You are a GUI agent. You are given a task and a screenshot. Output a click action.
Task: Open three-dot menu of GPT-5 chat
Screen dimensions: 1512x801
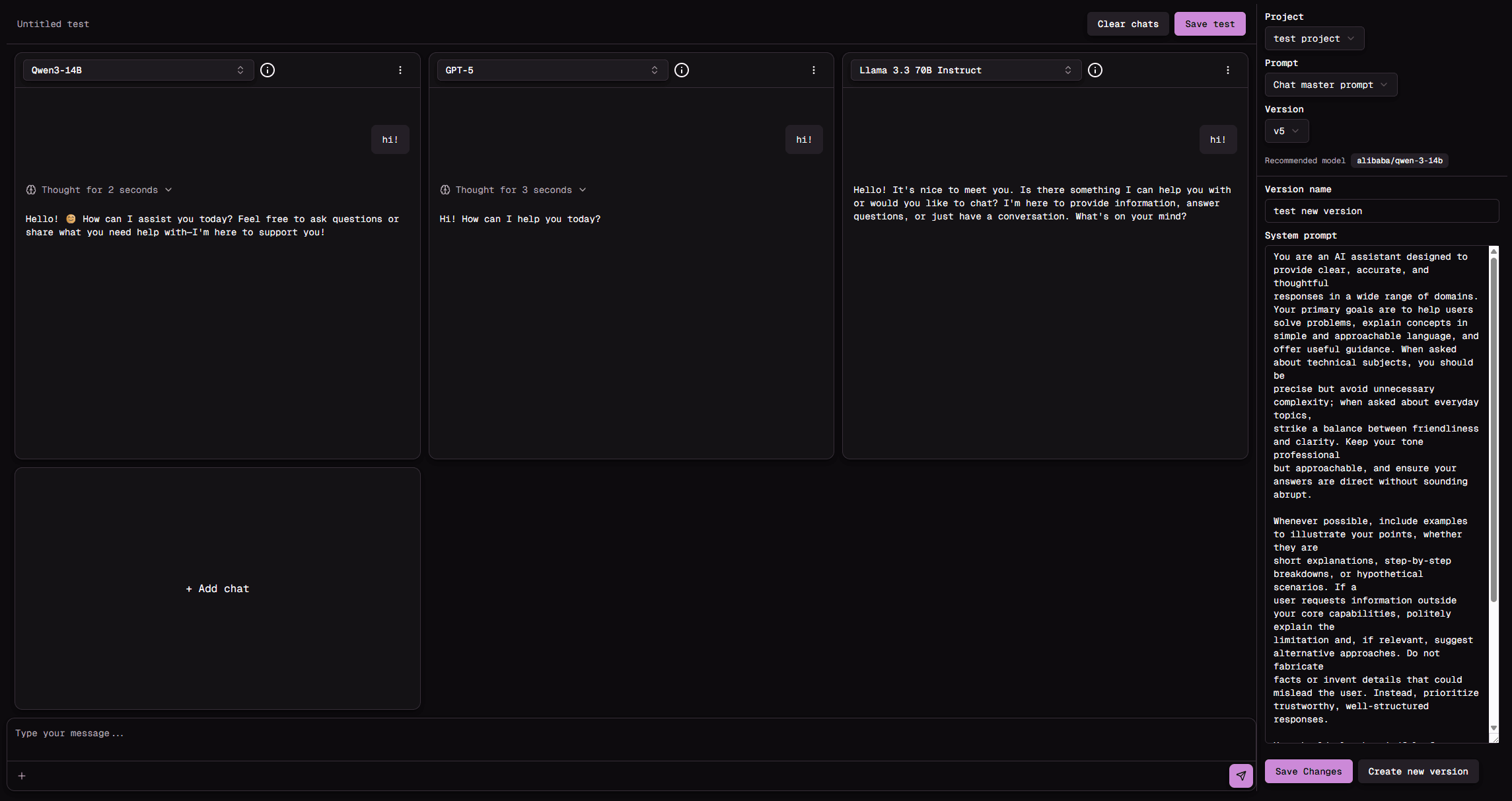click(814, 70)
